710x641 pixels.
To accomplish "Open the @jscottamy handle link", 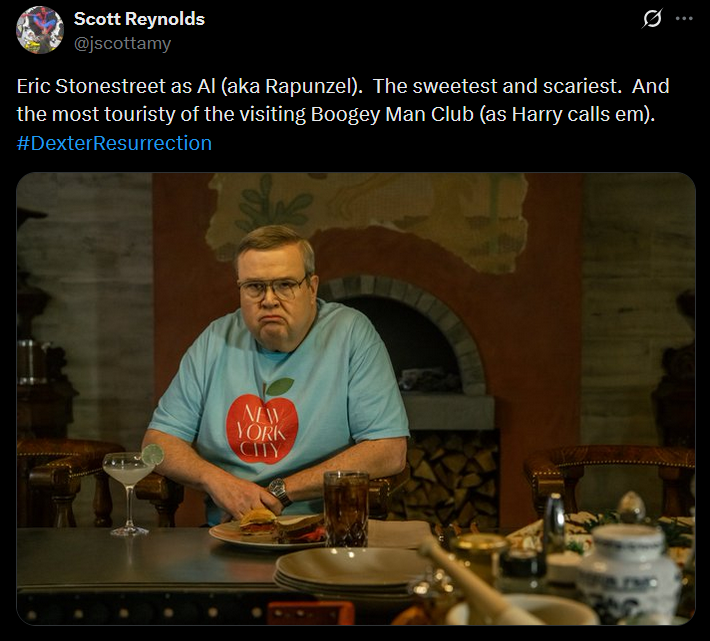I will (x=122, y=44).
